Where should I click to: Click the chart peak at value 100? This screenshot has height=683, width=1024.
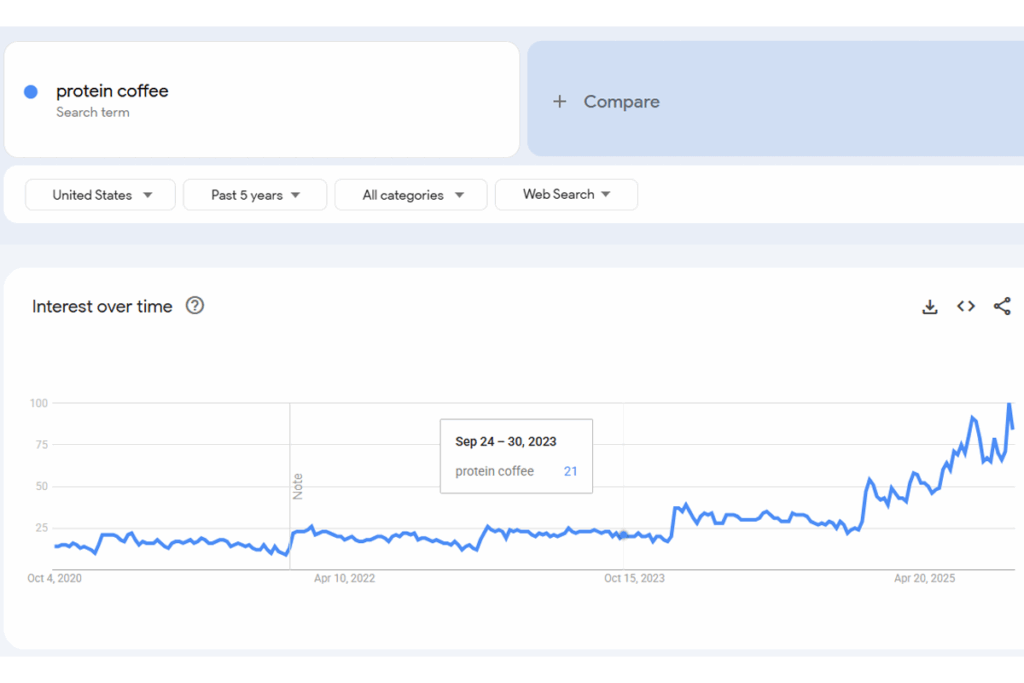(1009, 404)
